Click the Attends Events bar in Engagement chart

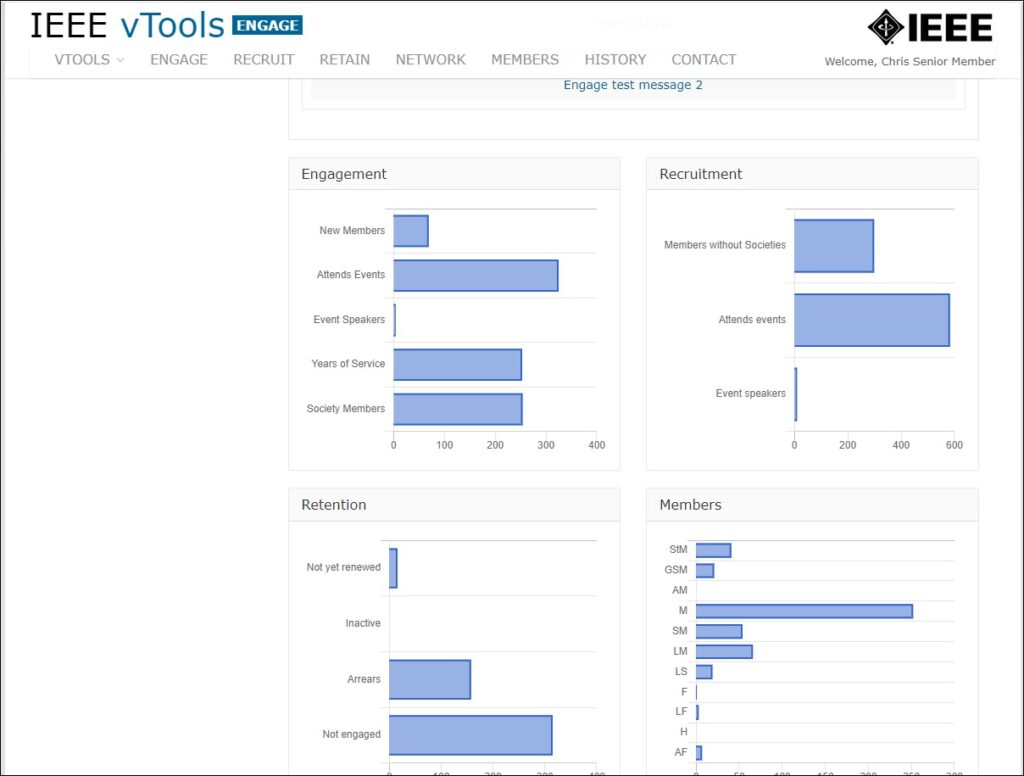(x=475, y=275)
